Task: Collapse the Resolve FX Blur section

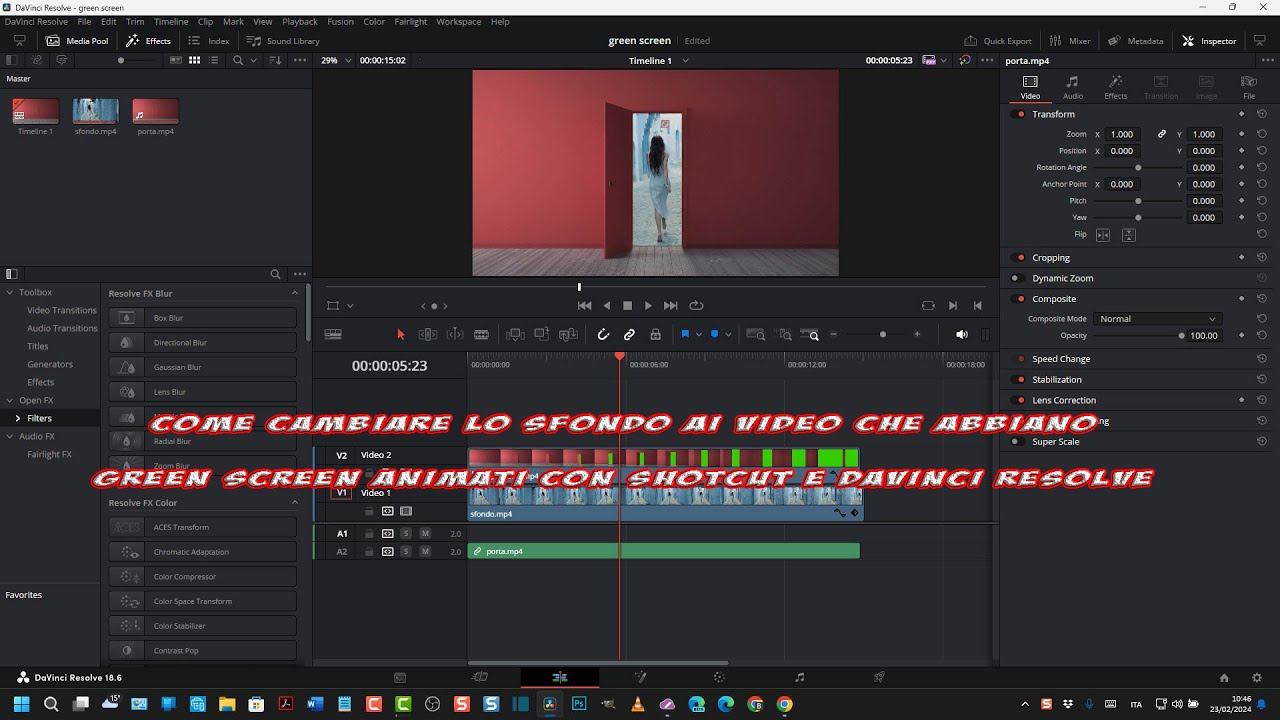Action: tap(294, 293)
